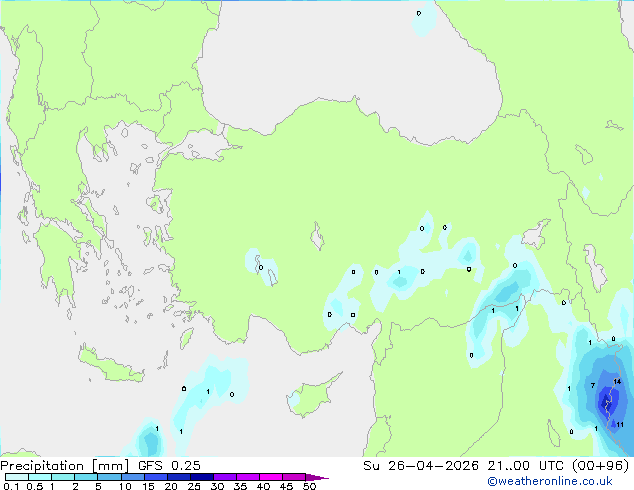
Task: Click the island of Cyprus on the map
Action: tap(311, 396)
